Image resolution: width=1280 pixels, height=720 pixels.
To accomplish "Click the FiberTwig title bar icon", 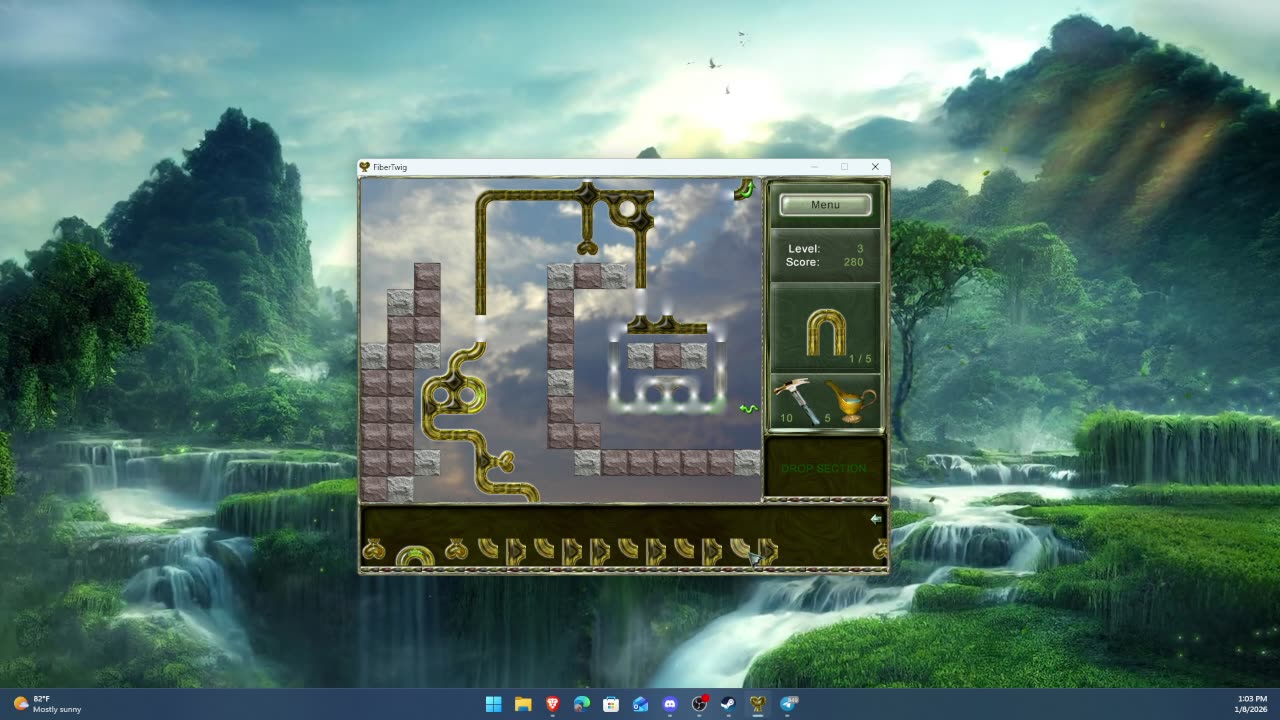I will (x=365, y=167).
